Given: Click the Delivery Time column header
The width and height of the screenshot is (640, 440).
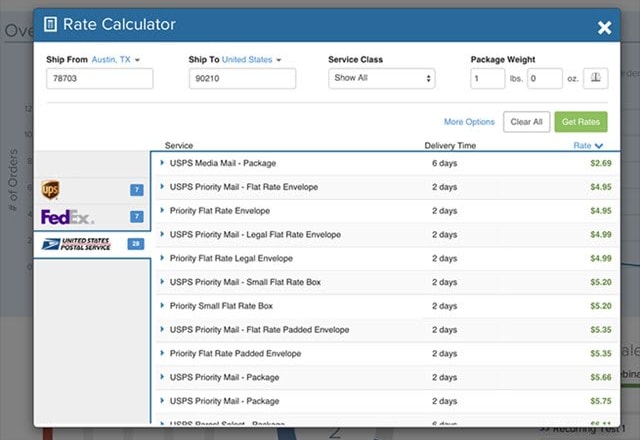Looking at the screenshot, I should click(x=450, y=145).
